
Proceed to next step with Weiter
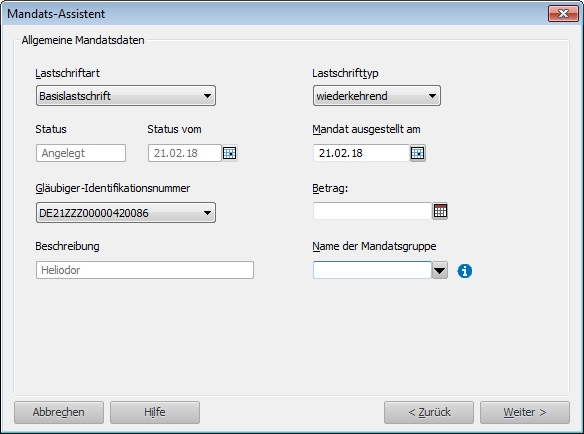[x=525, y=412]
